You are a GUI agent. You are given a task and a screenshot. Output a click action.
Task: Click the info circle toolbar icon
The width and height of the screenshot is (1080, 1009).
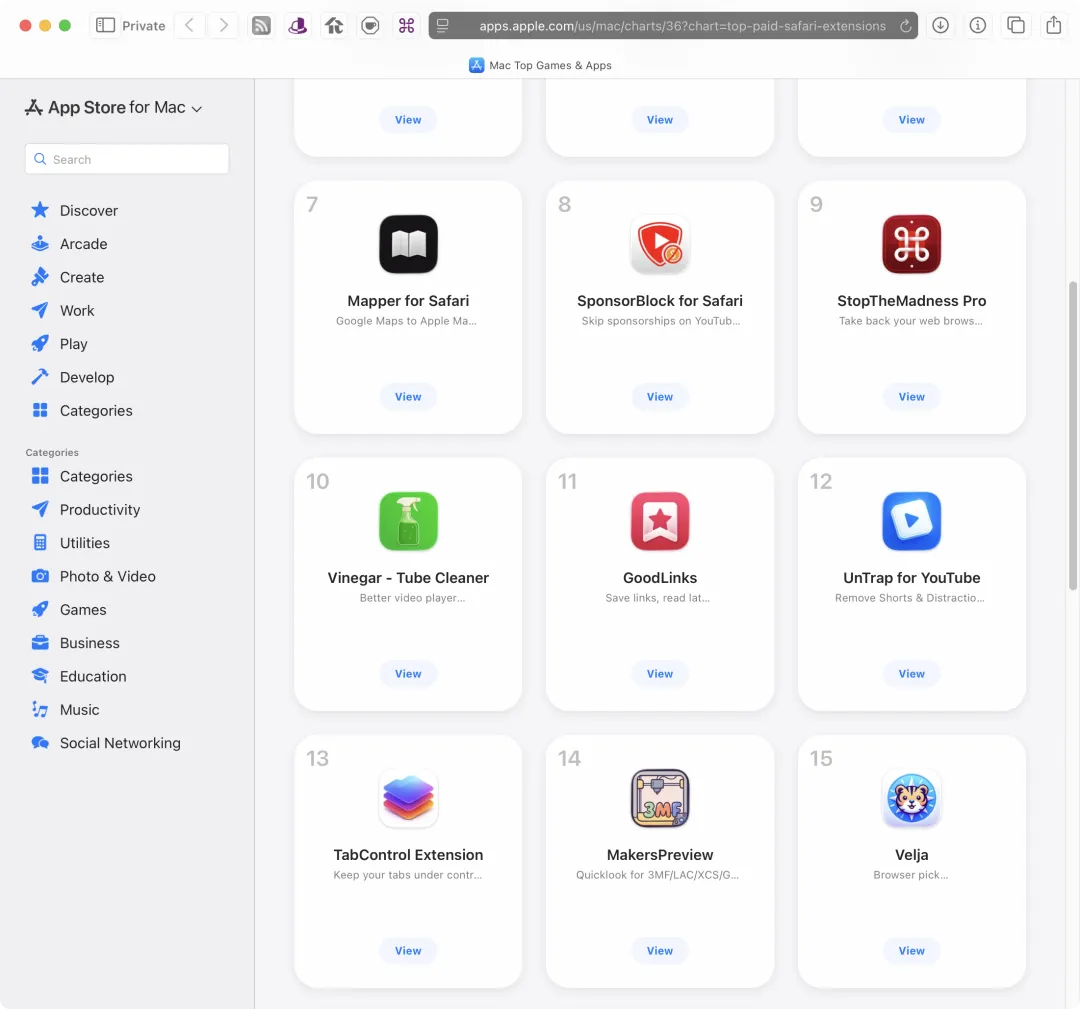(x=977, y=25)
